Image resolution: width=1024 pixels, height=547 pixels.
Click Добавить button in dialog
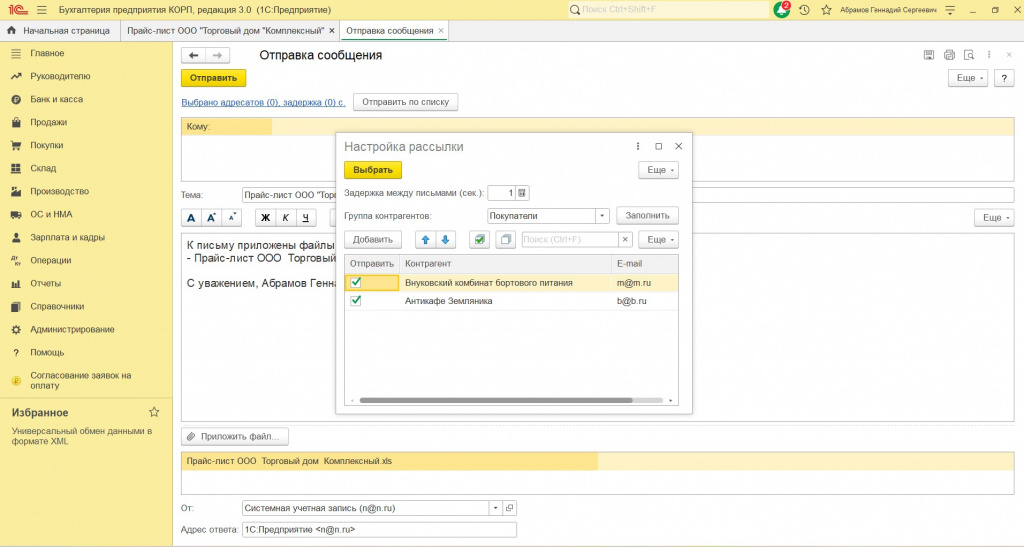[373, 240]
